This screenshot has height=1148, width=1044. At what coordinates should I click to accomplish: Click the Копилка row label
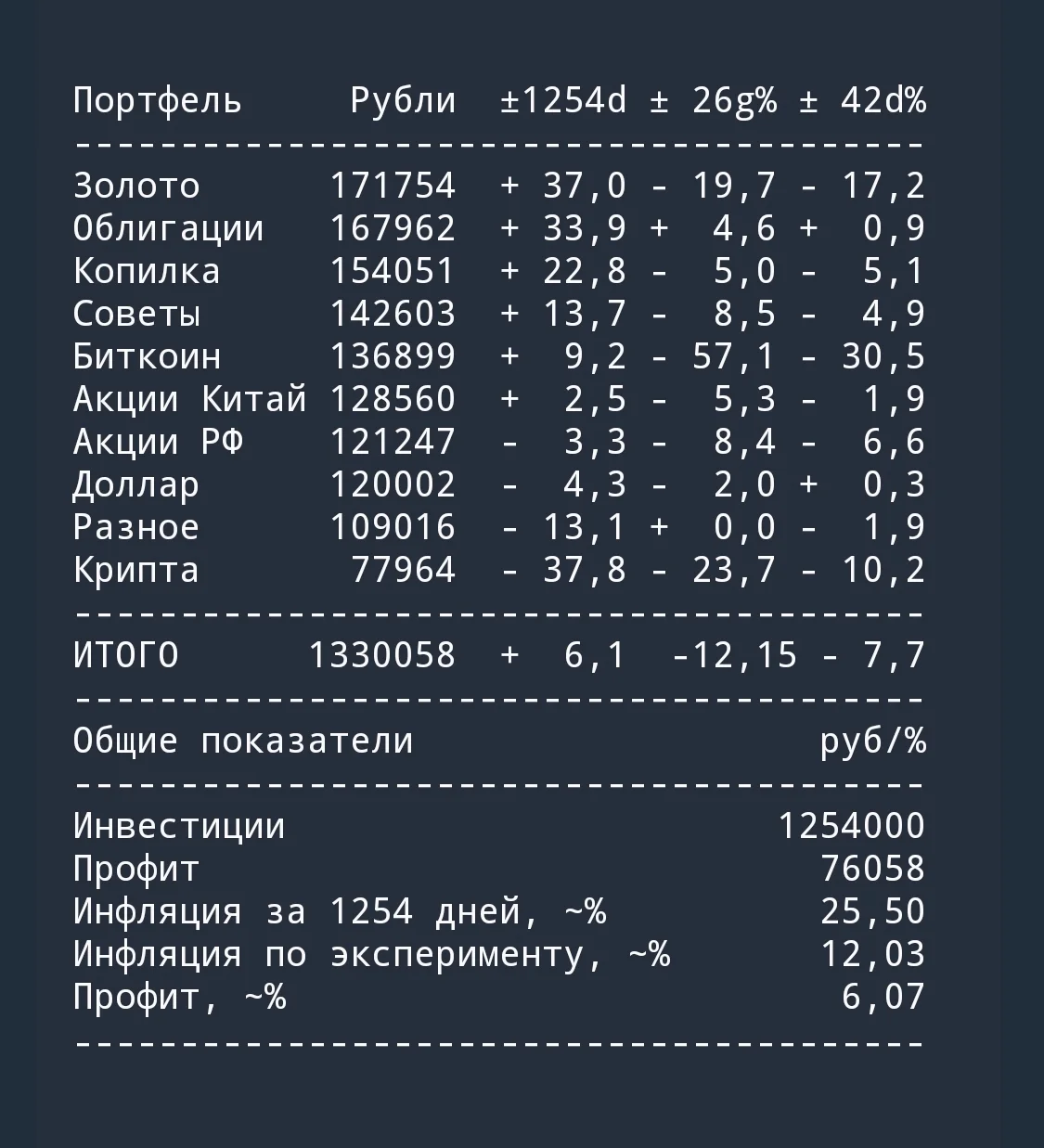pyautogui.click(x=147, y=271)
